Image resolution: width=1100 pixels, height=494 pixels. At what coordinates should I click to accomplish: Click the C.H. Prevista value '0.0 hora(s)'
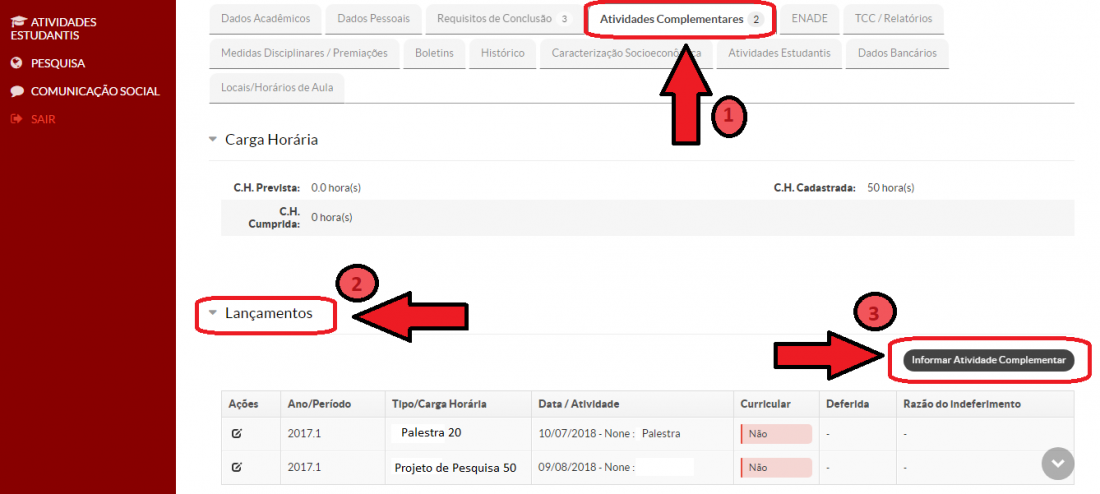336,188
